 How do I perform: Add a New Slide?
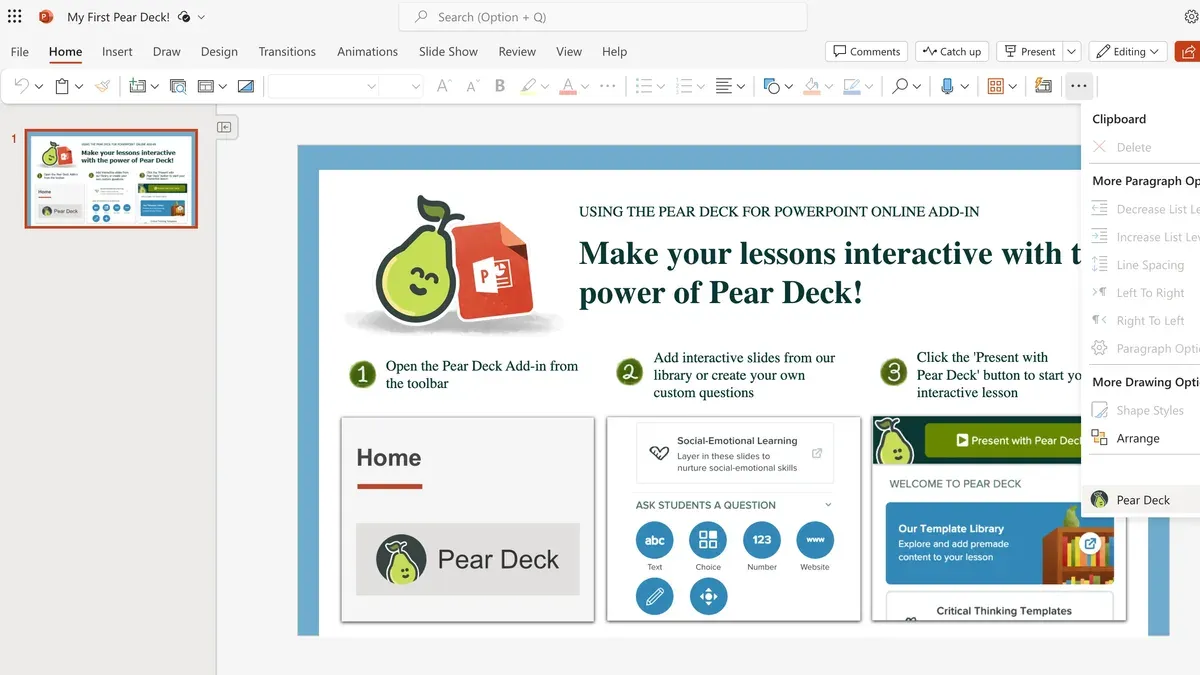tap(137, 87)
